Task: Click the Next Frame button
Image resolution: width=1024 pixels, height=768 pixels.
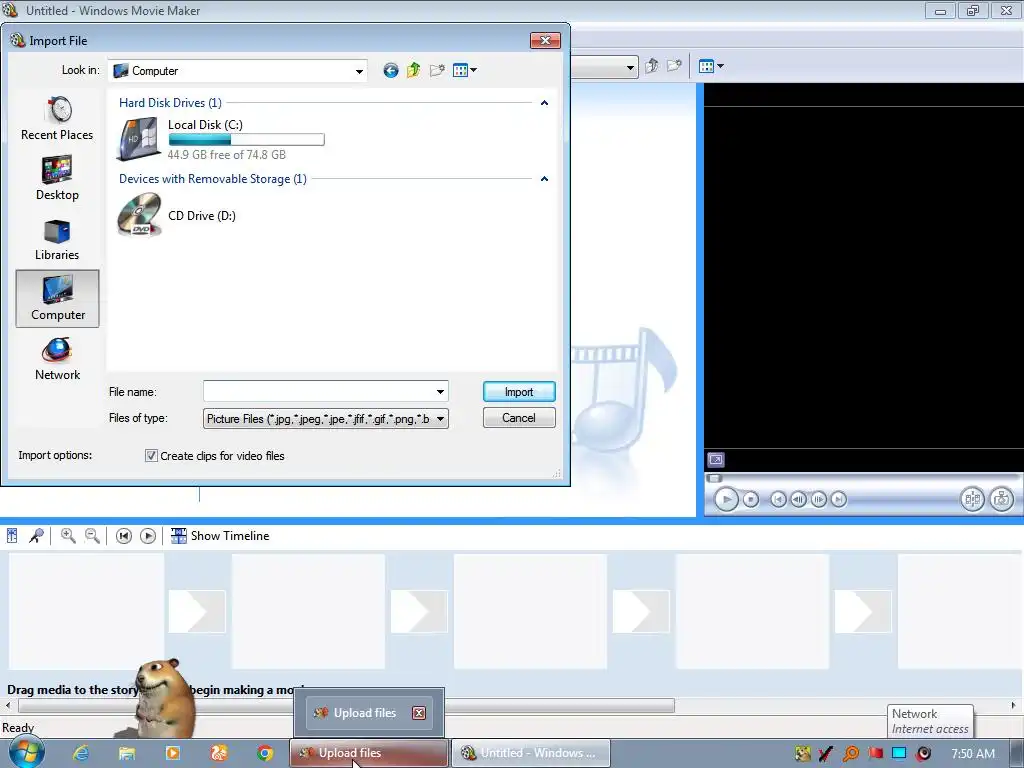Action: [818, 500]
